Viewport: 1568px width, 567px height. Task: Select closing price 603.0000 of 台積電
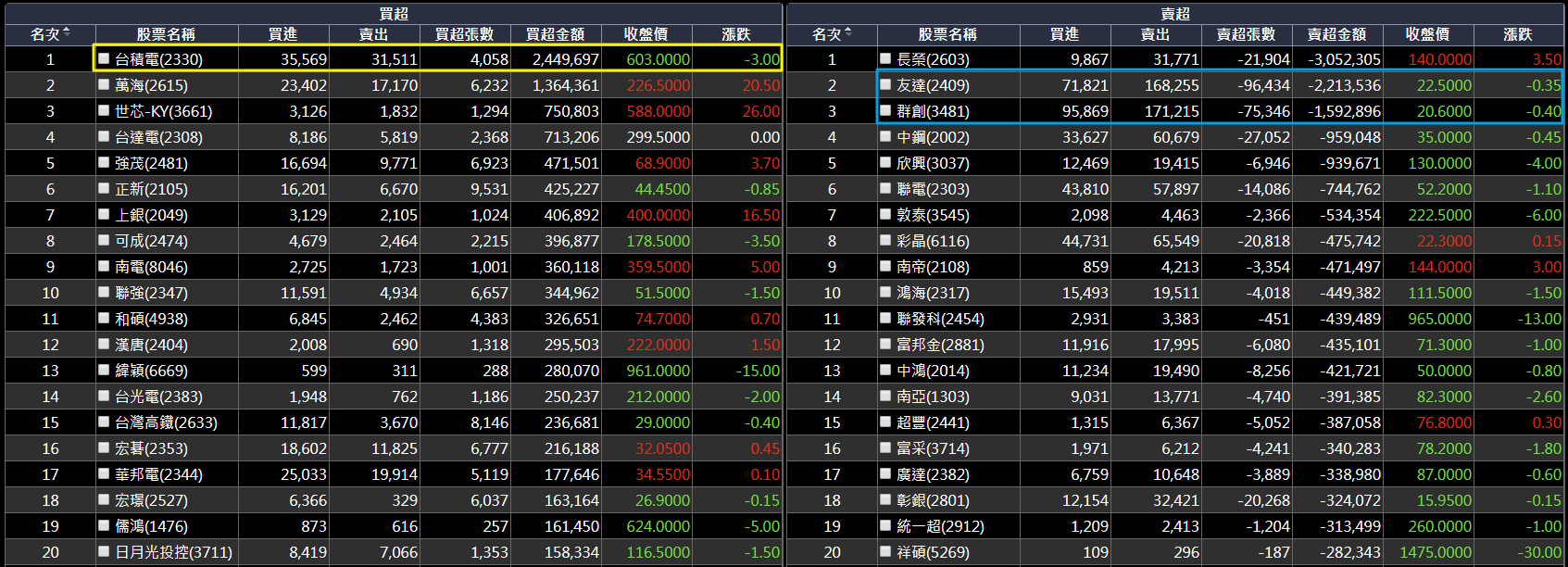pyautogui.click(x=659, y=59)
